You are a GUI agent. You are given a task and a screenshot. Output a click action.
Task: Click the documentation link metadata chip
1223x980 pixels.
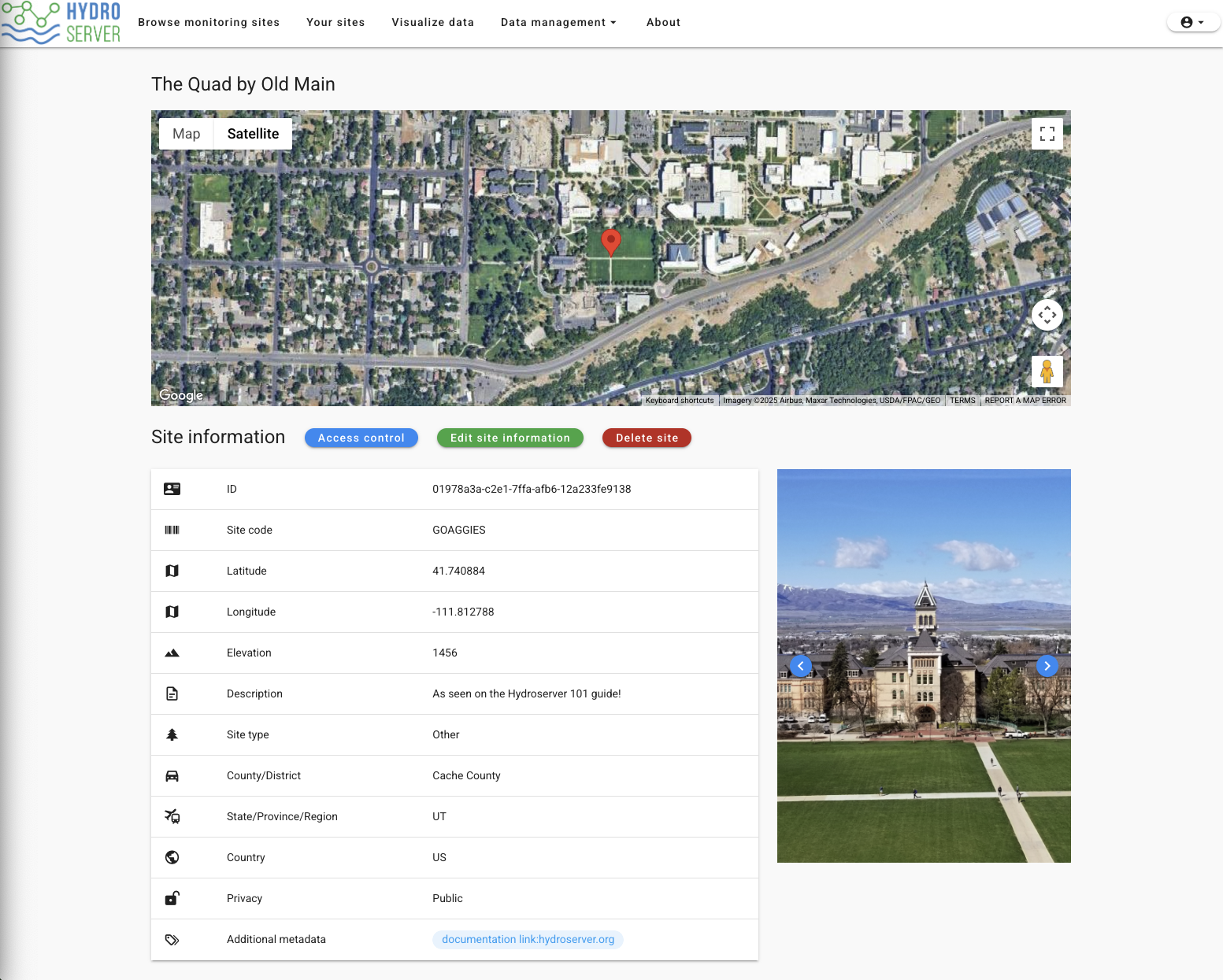tap(528, 939)
